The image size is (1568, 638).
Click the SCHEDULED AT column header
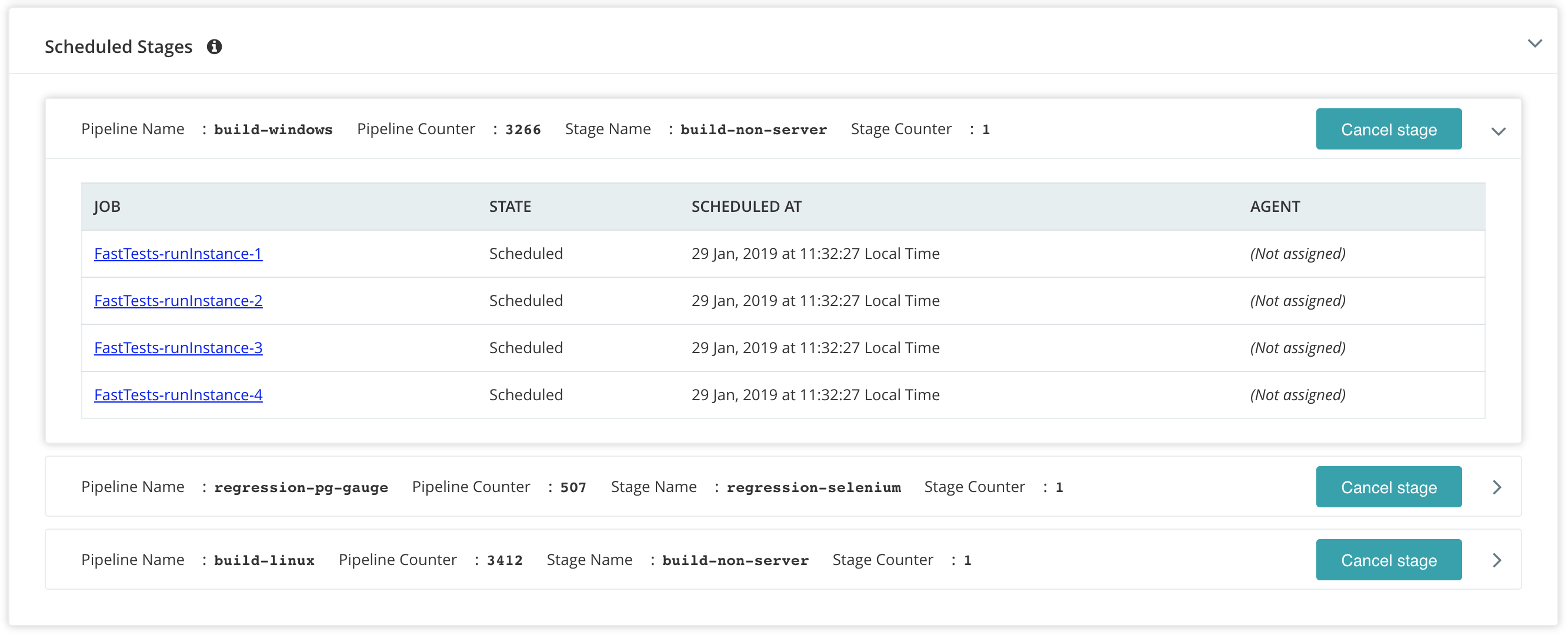point(746,207)
